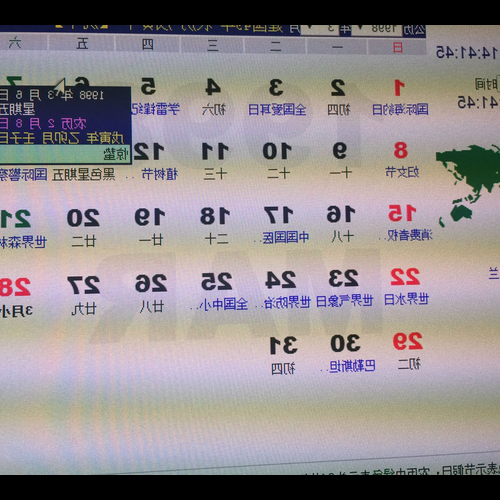Select day 11 labeled 十三

pos(215,151)
